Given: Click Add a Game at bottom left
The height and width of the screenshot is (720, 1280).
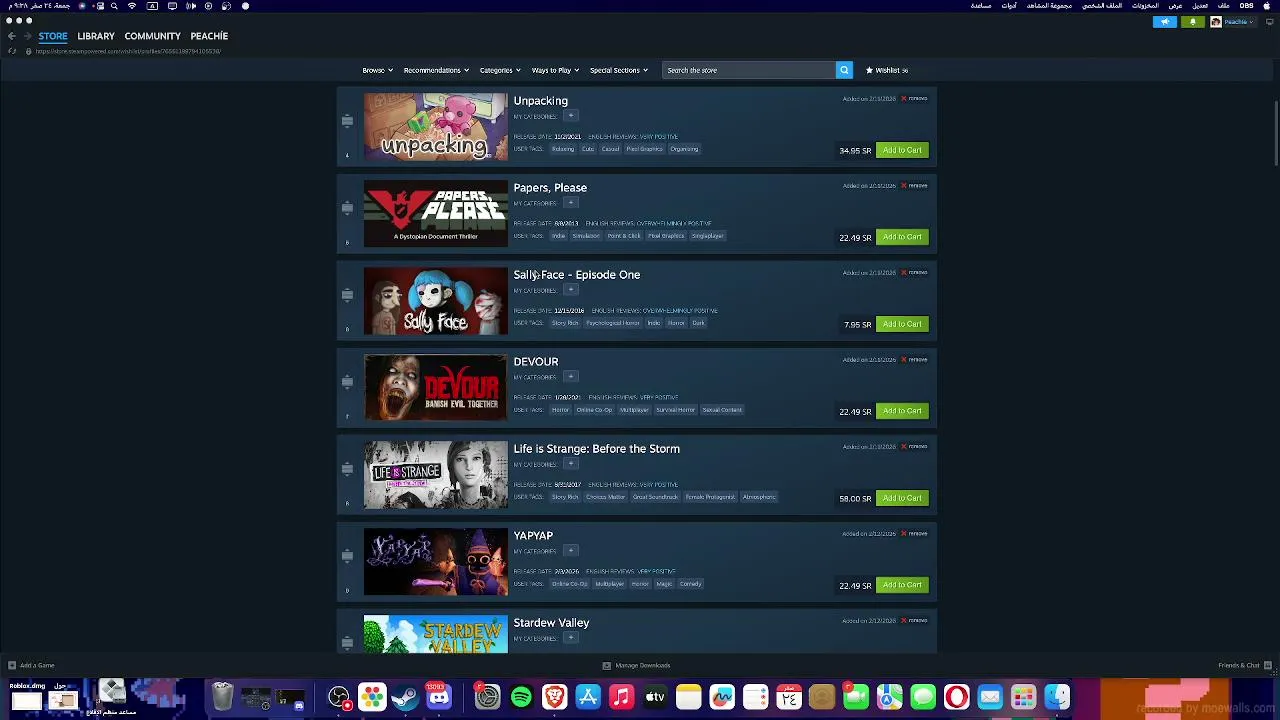Looking at the screenshot, I should click(x=32, y=665).
